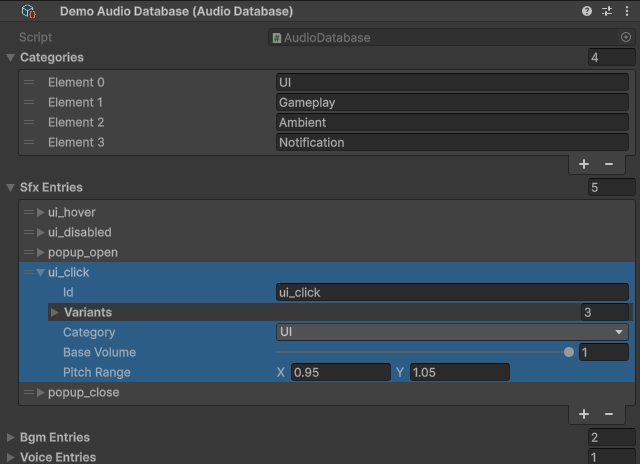The width and height of the screenshot is (640, 464).
Task: Click the drag handle of popup_close
Action: point(29,392)
